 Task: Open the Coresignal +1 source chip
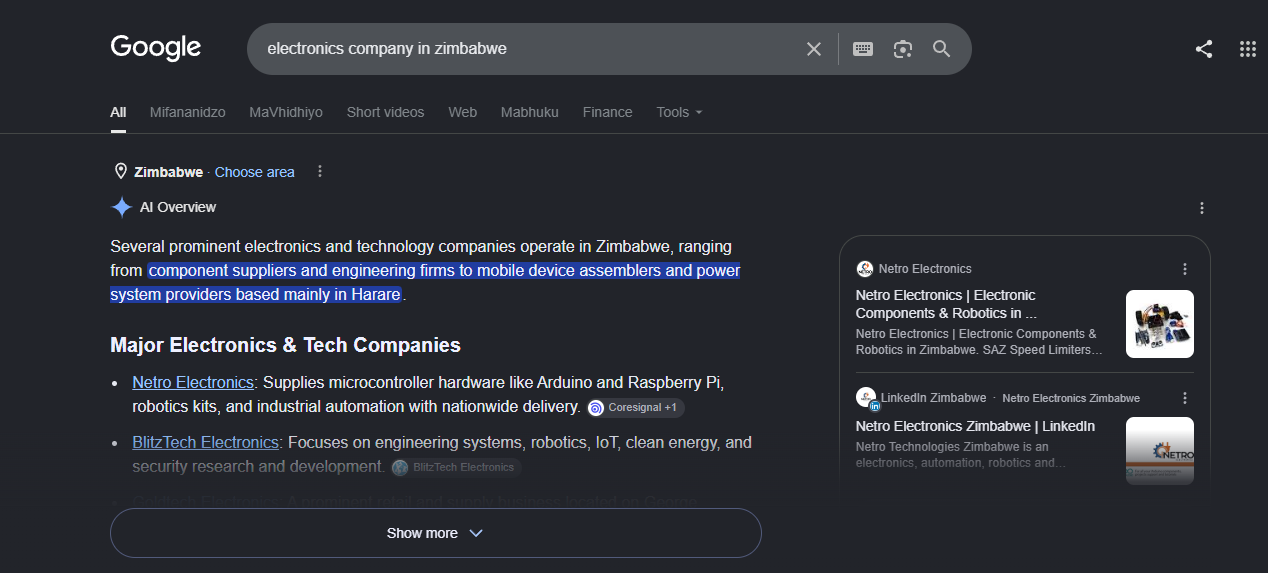(x=636, y=408)
